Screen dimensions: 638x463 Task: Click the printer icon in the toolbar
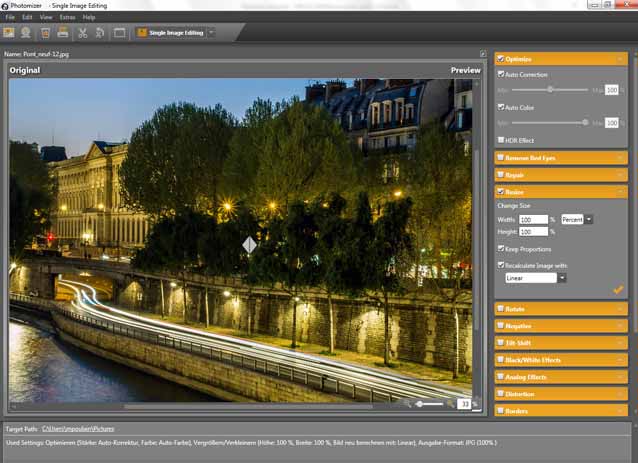coord(62,33)
